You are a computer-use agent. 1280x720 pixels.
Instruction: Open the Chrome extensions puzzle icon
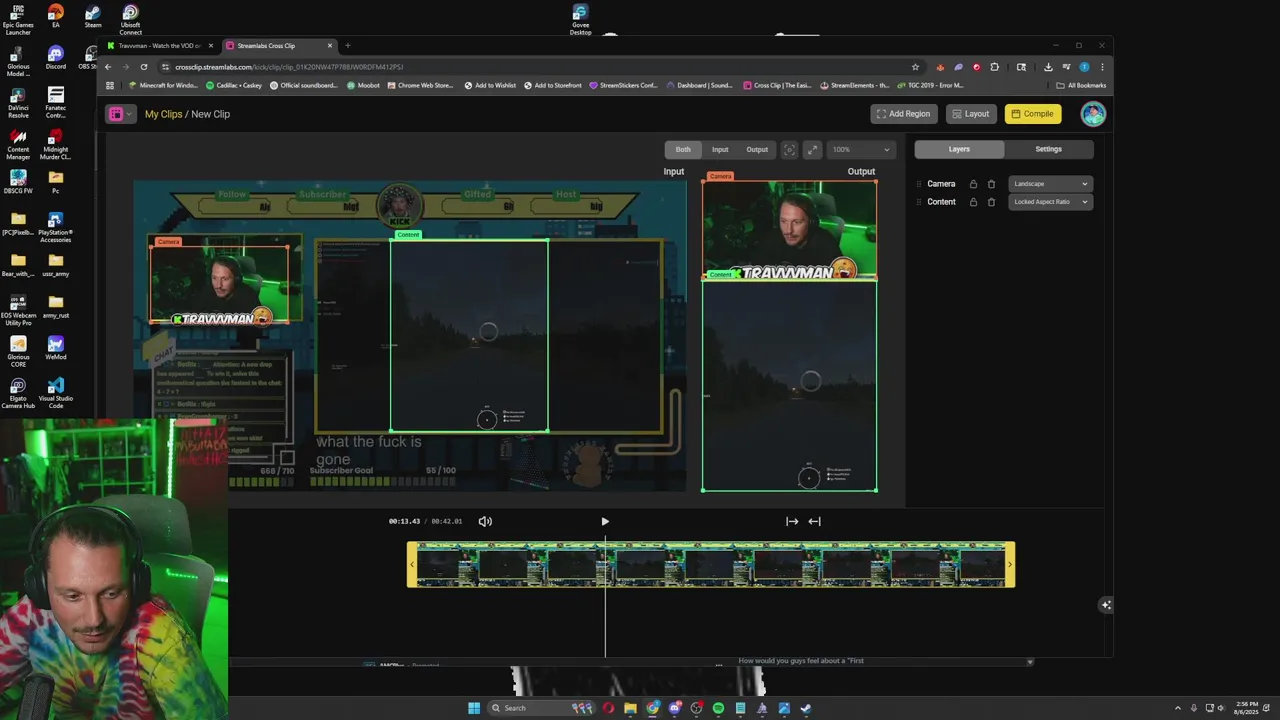(x=994, y=67)
